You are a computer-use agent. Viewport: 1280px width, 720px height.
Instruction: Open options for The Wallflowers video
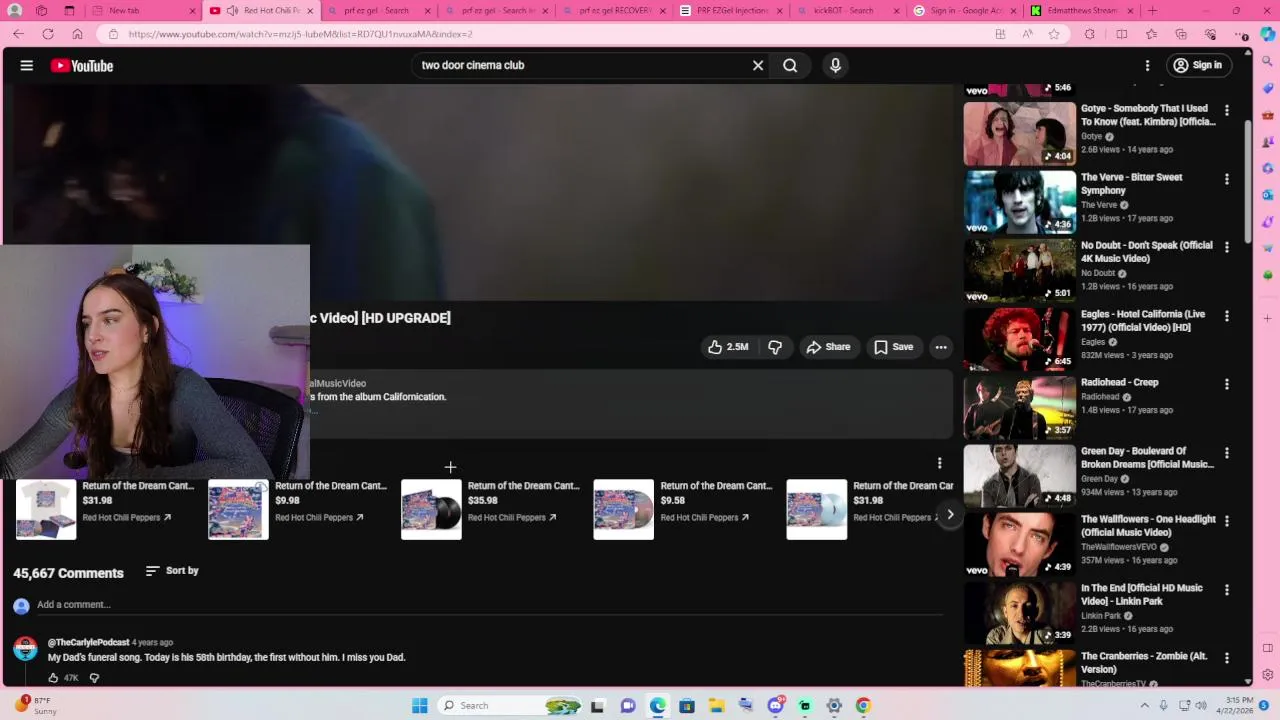(x=1227, y=522)
